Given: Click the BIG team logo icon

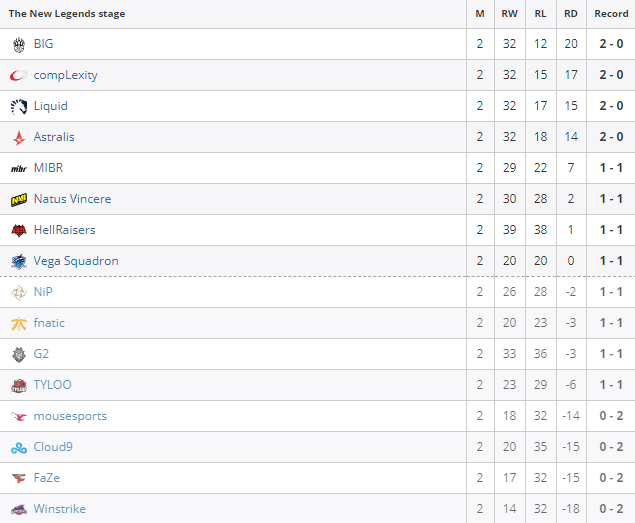Looking at the screenshot, I should pos(19,44).
